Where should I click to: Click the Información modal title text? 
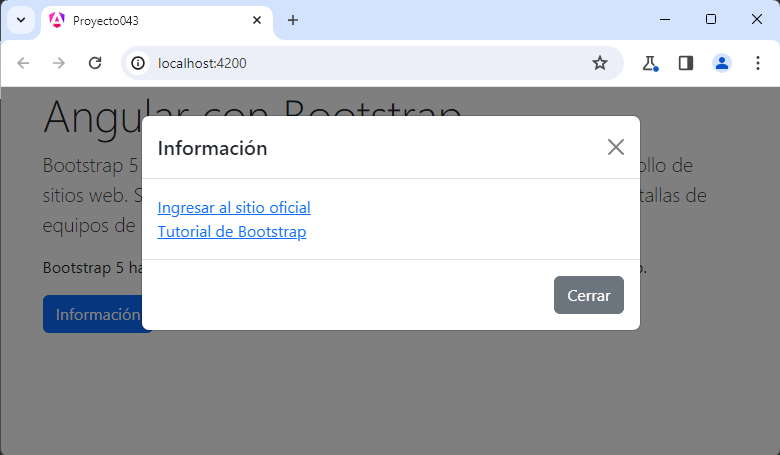212,148
